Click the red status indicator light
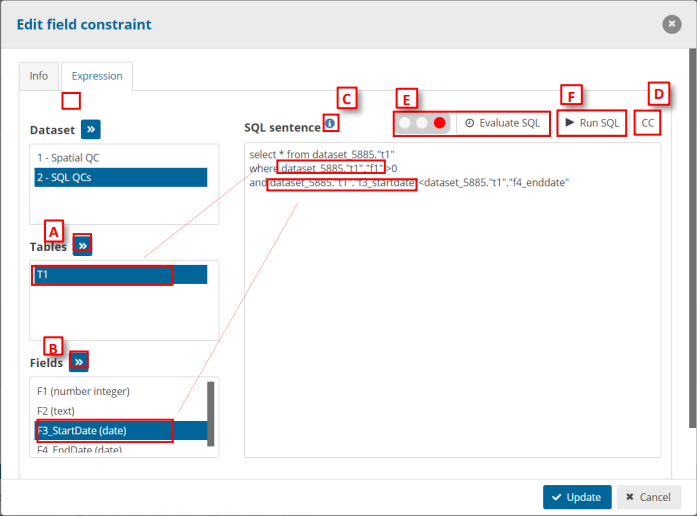This screenshot has width=697, height=516. (439, 123)
